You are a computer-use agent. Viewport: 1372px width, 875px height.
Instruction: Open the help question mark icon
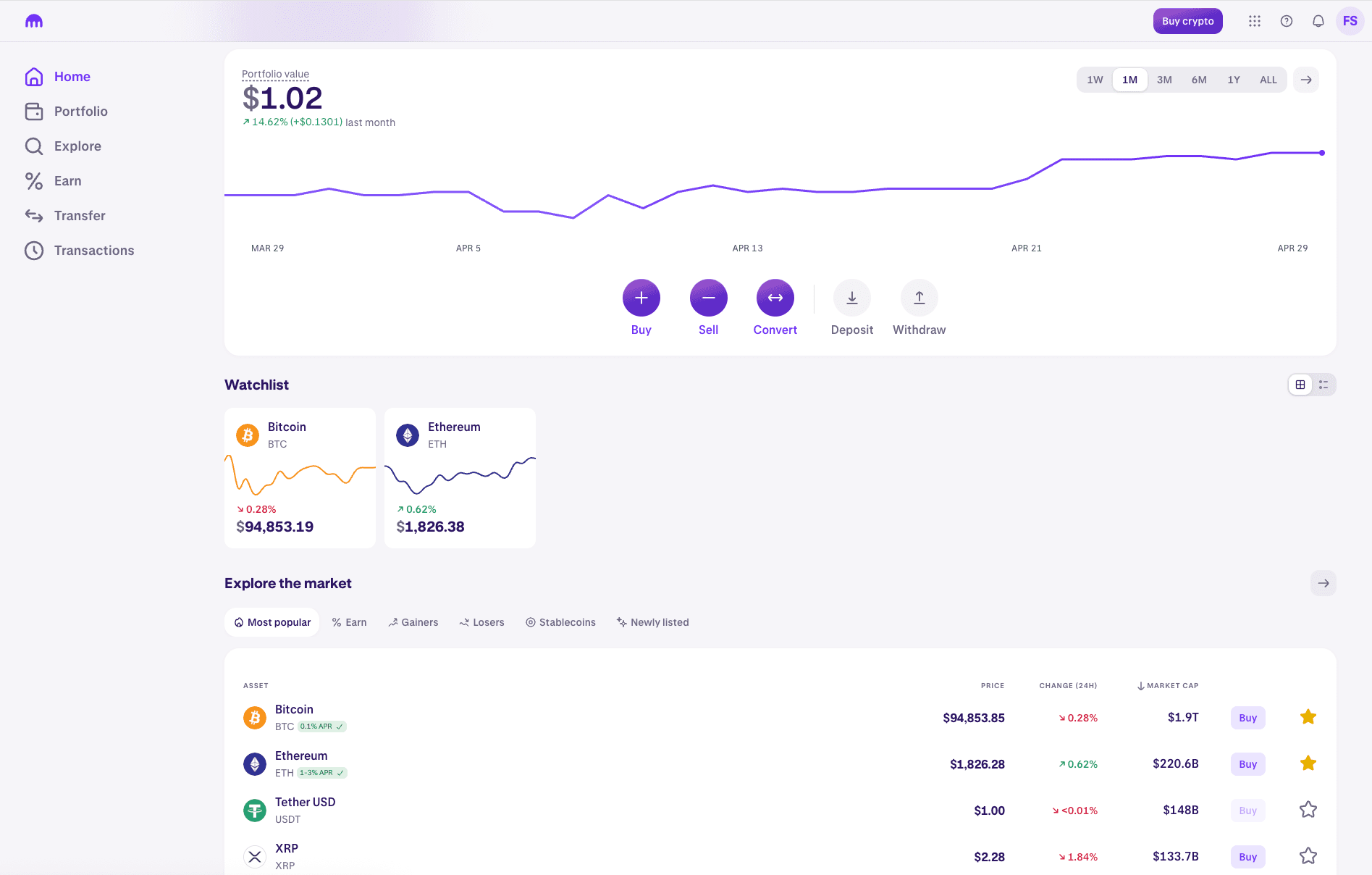pos(1287,21)
